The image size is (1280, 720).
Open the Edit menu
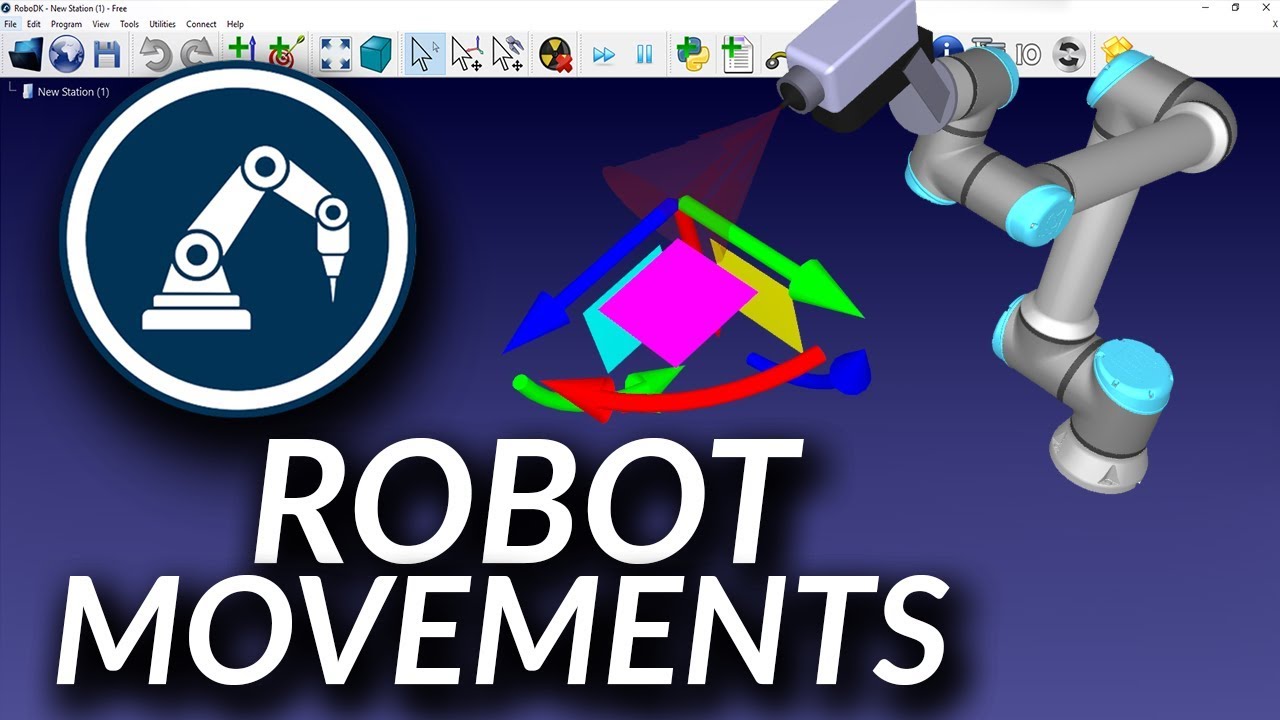[x=34, y=24]
